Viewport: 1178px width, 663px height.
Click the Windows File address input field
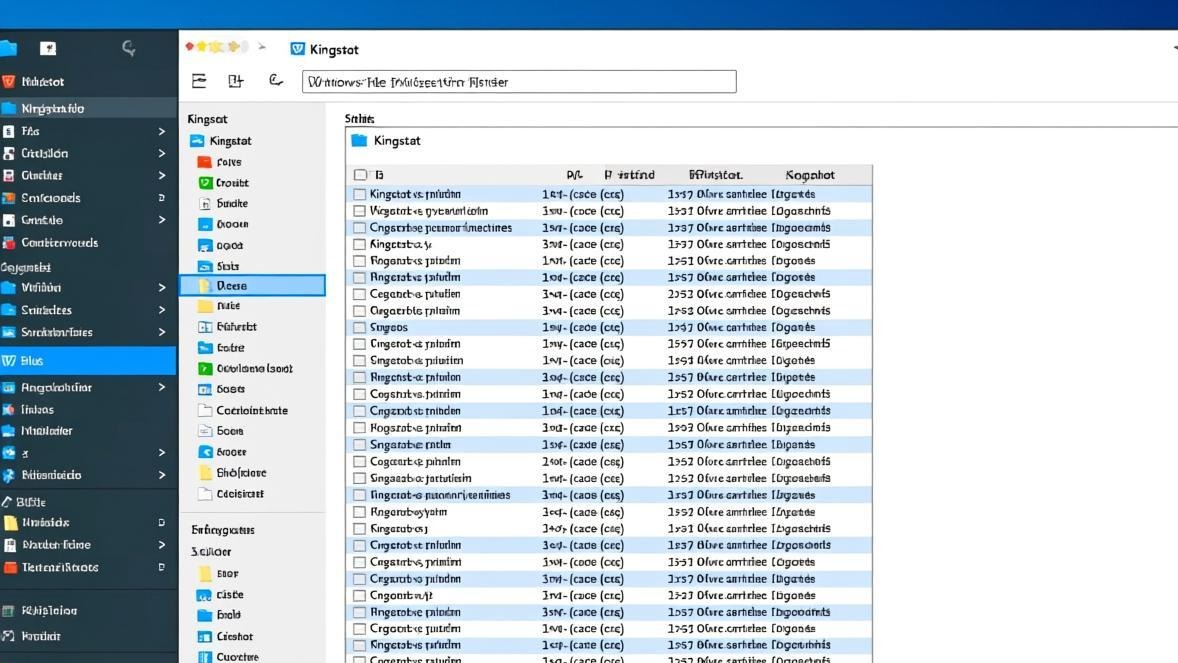(x=519, y=81)
